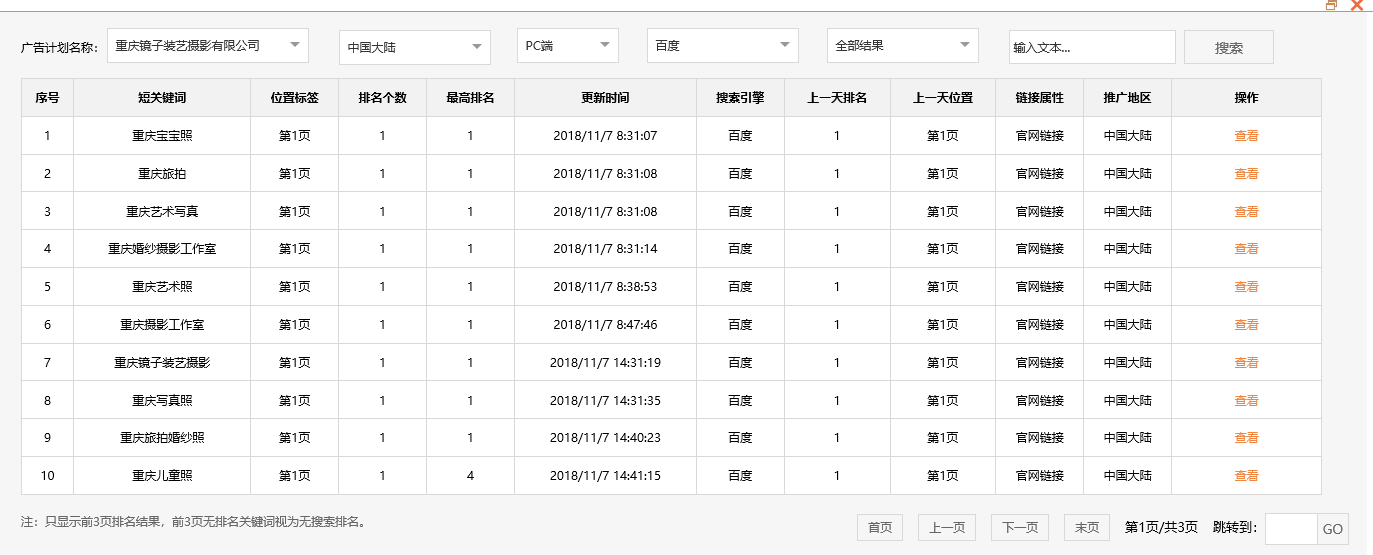The image size is (1373, 555).
Task: Click the 广告计划名称 label
Action: [x=60, y=47]
